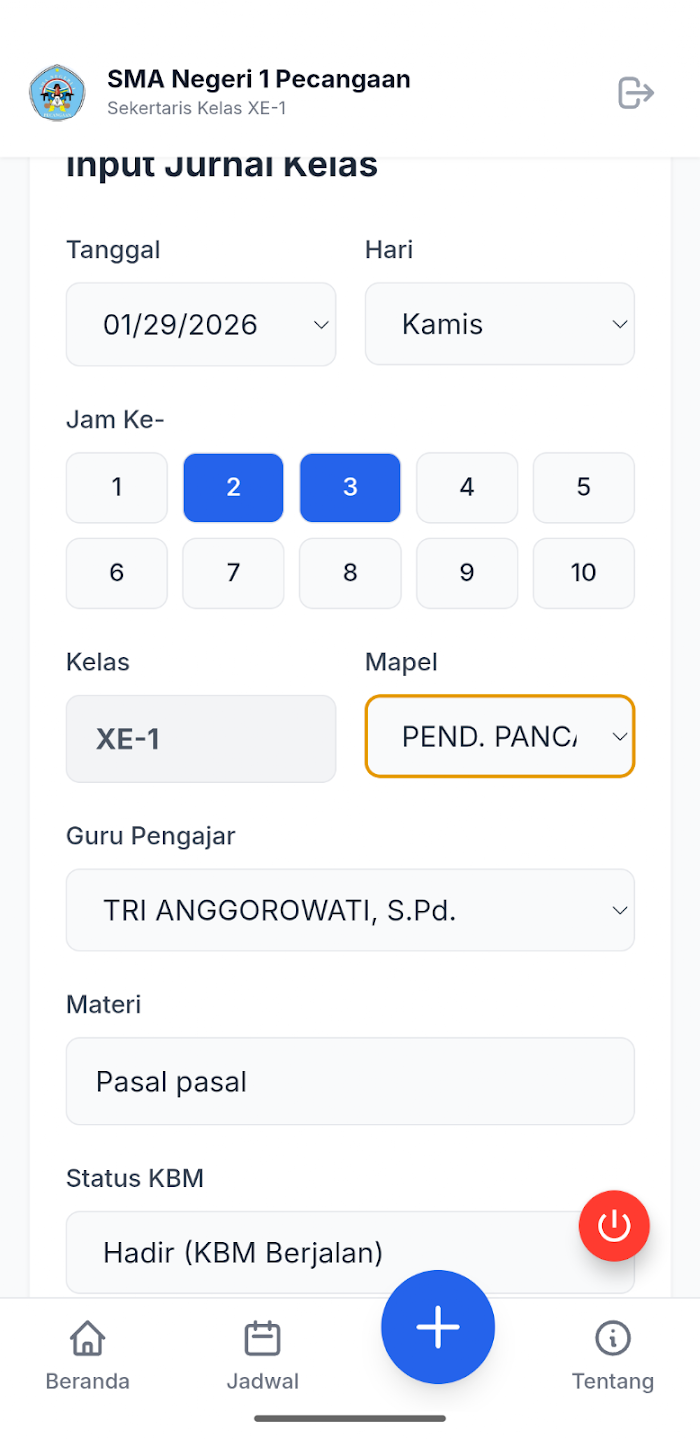Viewport: 700px width, 1440px height.
Task: Select Jam Ke- hour 10
Action: point(584,573)
